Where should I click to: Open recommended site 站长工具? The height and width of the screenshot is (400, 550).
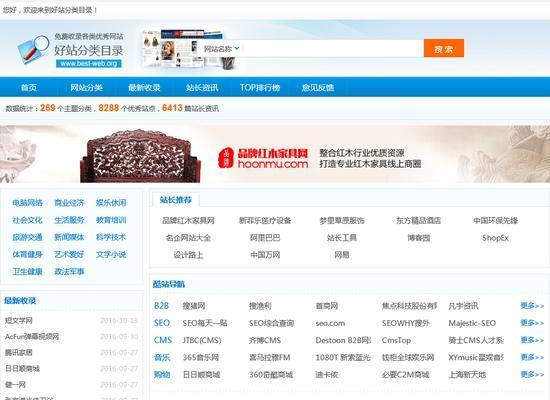click(x=342, y=238)
